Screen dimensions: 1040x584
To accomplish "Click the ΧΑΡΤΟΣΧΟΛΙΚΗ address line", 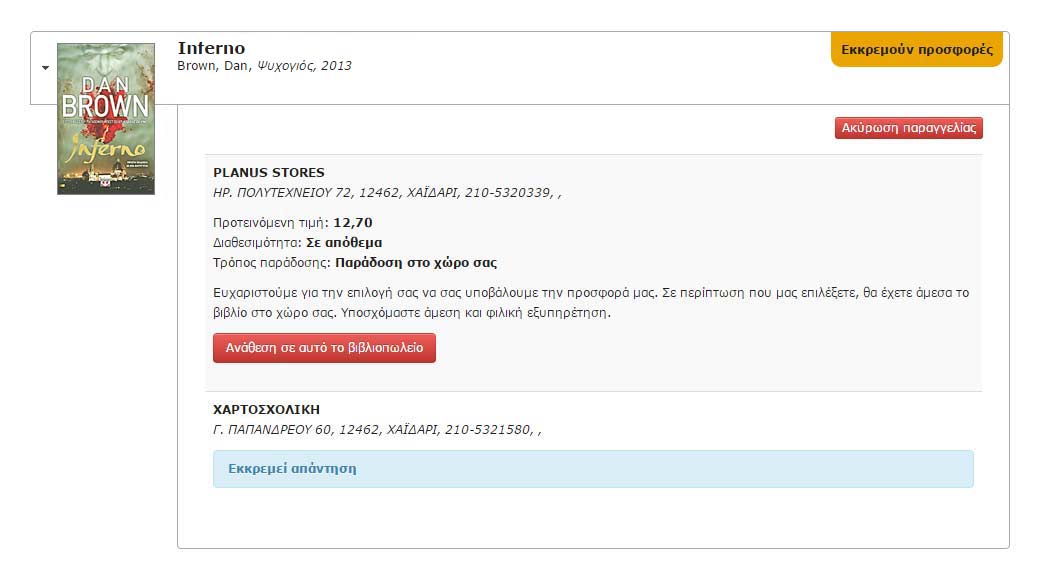I will point(377,429).
